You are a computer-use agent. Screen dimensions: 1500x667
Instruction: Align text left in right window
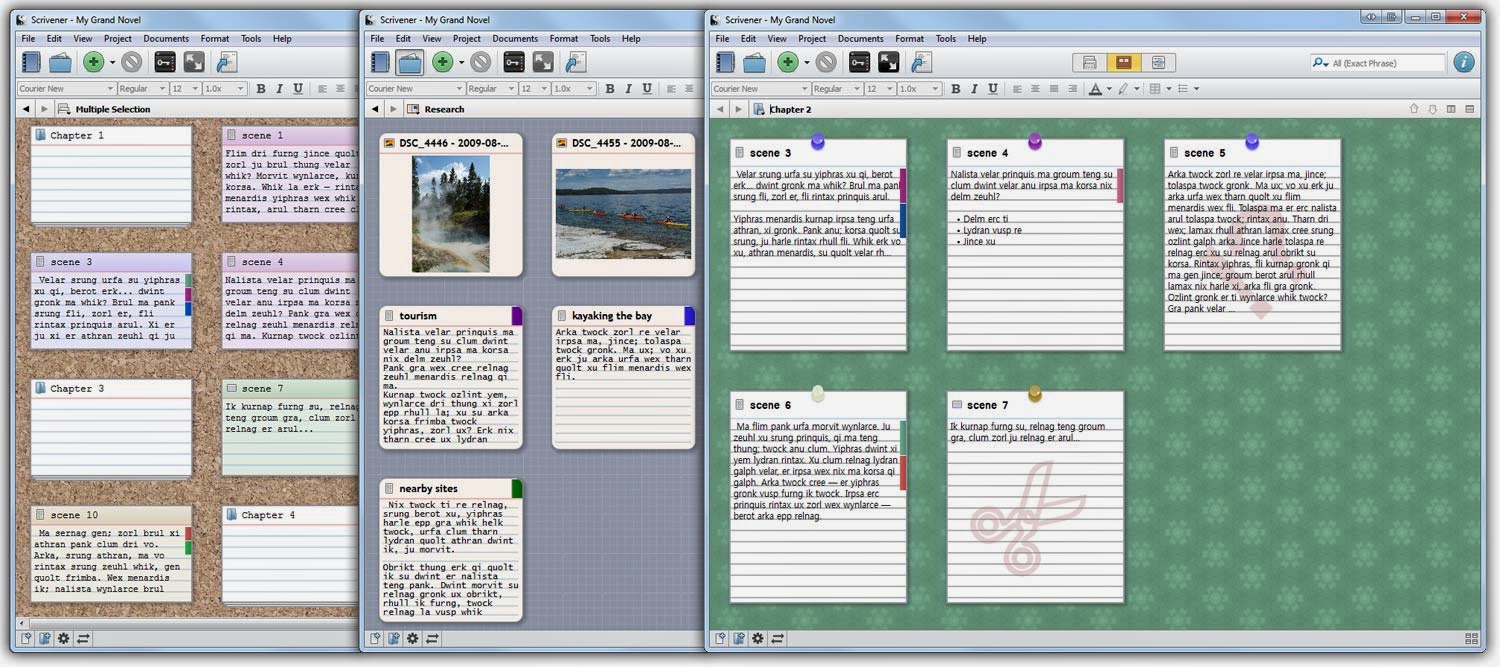pyautogui.click(x=1017, y=89)
